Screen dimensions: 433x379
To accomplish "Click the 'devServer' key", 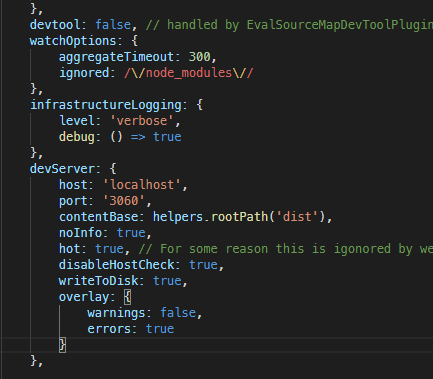I will [62, 169].
